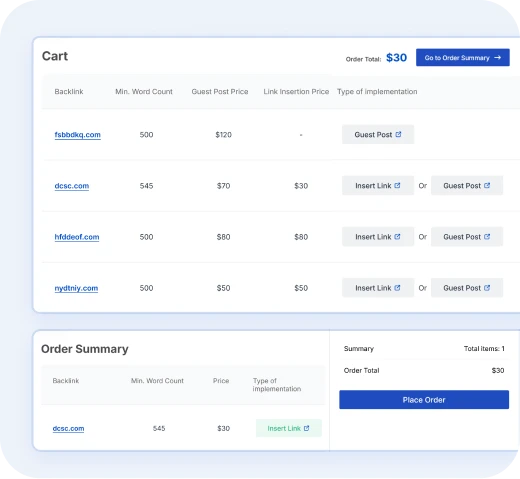
Task: Click the $120 guest post price
Action: (x=223, y=135)
